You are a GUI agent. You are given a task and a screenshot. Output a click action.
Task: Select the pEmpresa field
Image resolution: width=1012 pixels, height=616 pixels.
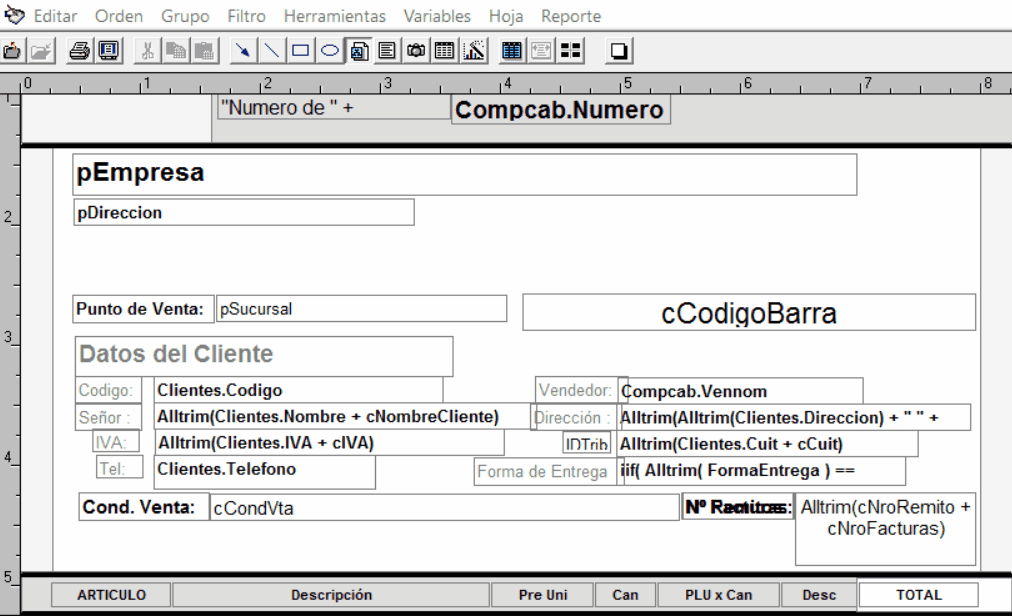465,174
